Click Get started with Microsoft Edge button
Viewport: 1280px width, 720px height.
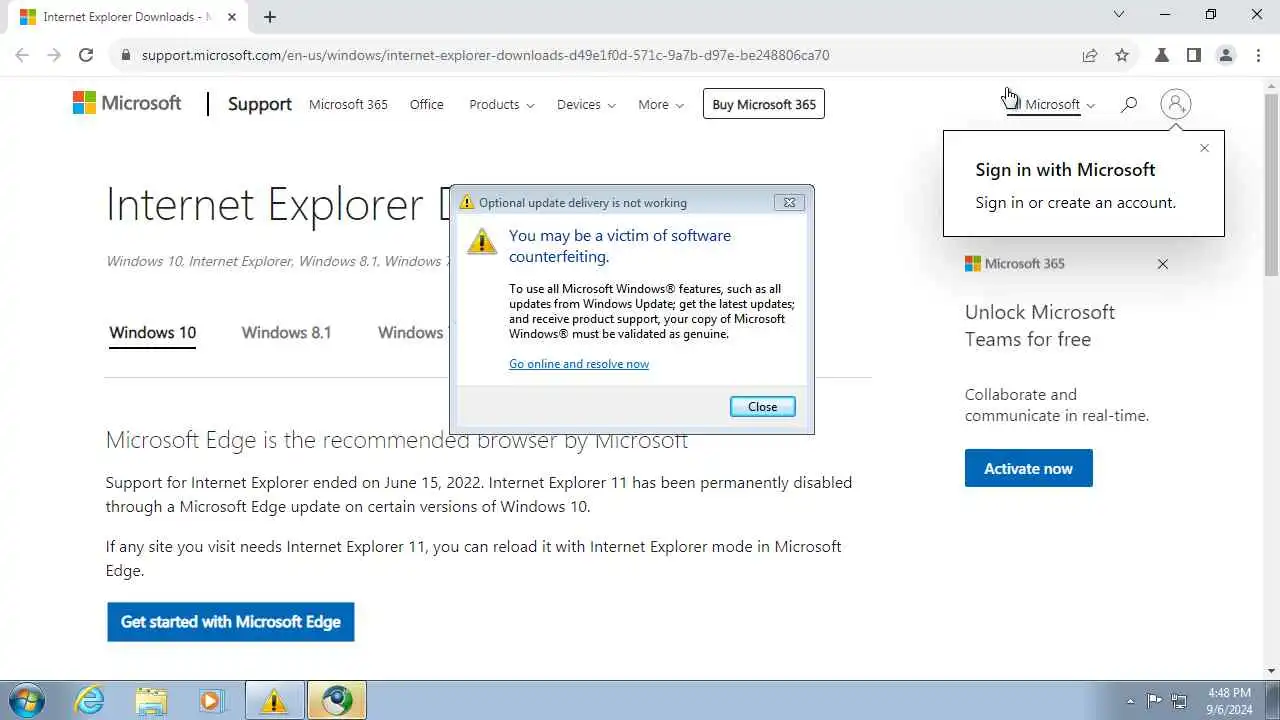tap(231, 622)
